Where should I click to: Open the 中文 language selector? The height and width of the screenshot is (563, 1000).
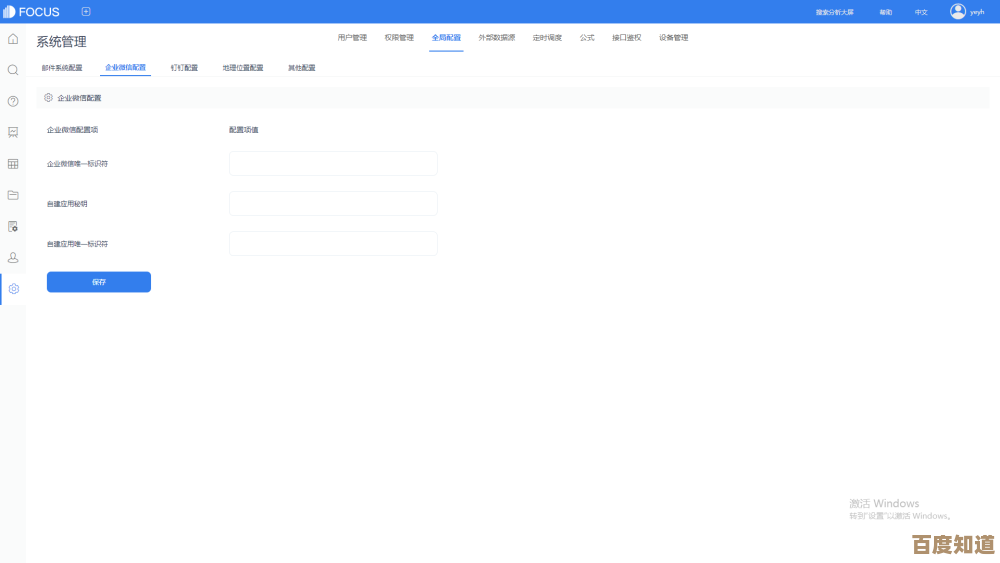coord(921,12)
